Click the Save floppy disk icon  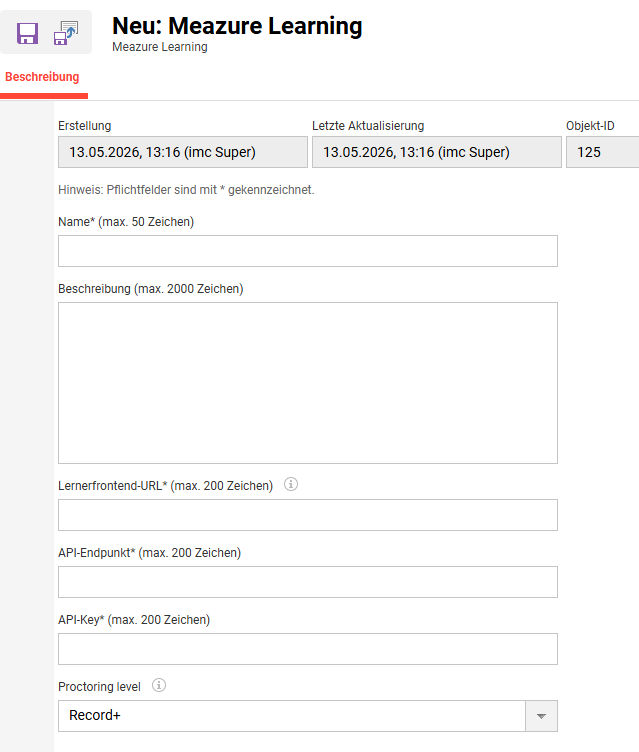click(27, 34)
